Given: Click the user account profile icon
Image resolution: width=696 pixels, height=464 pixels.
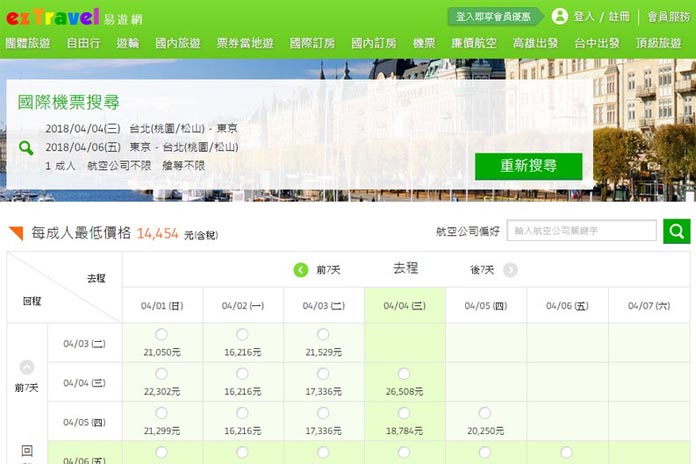Looking at the screenshot, I should [x=559, y=16].
